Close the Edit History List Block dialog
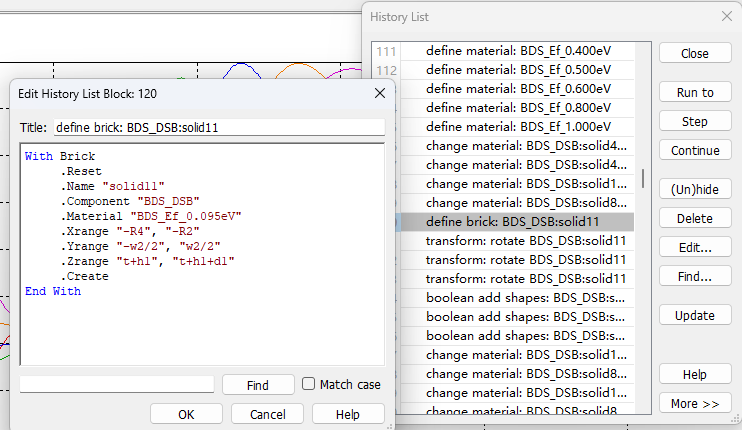Screen dimensions: 742x430 [x=380, y=93]
